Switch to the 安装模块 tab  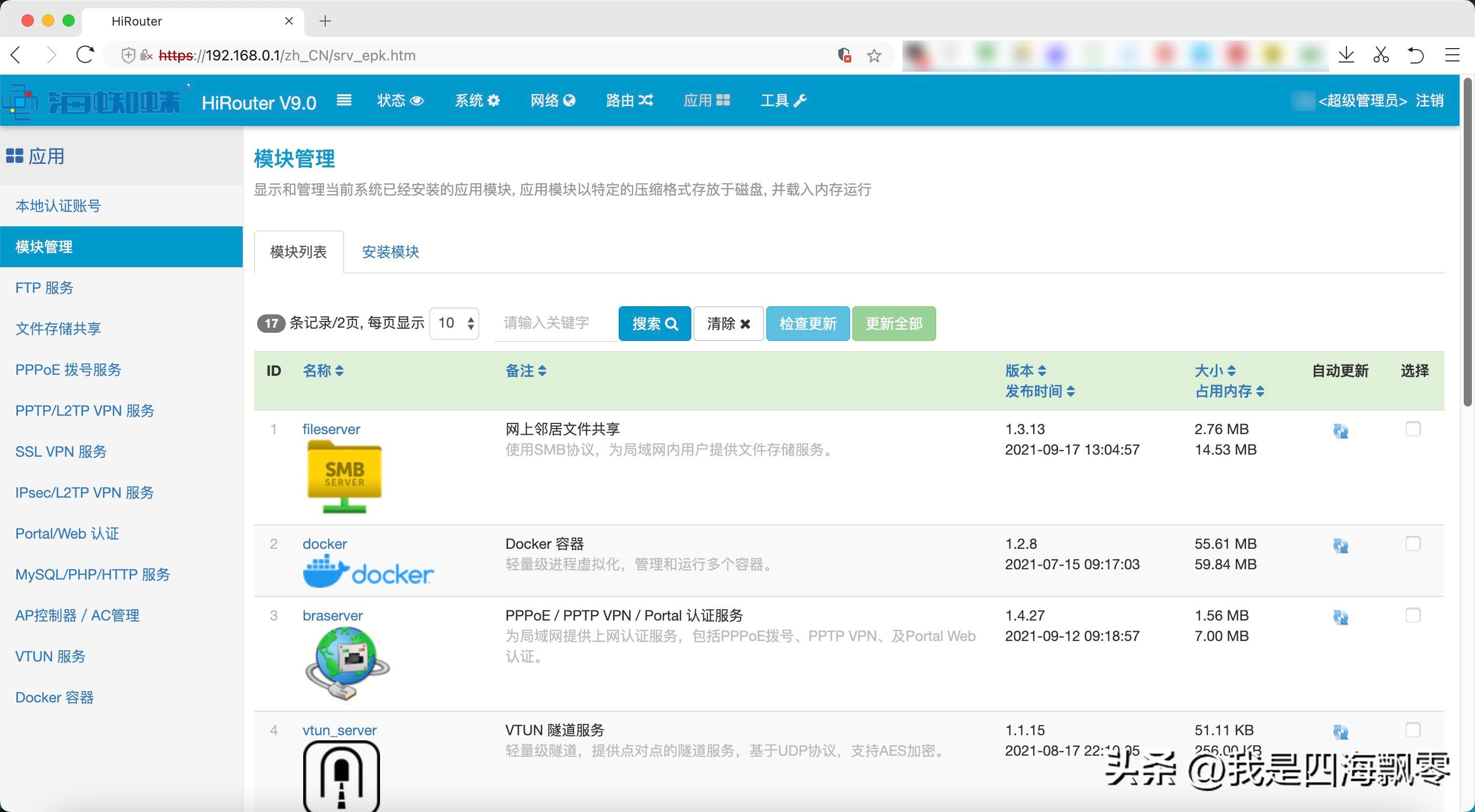pyautogui.click(x=390, y=252)
